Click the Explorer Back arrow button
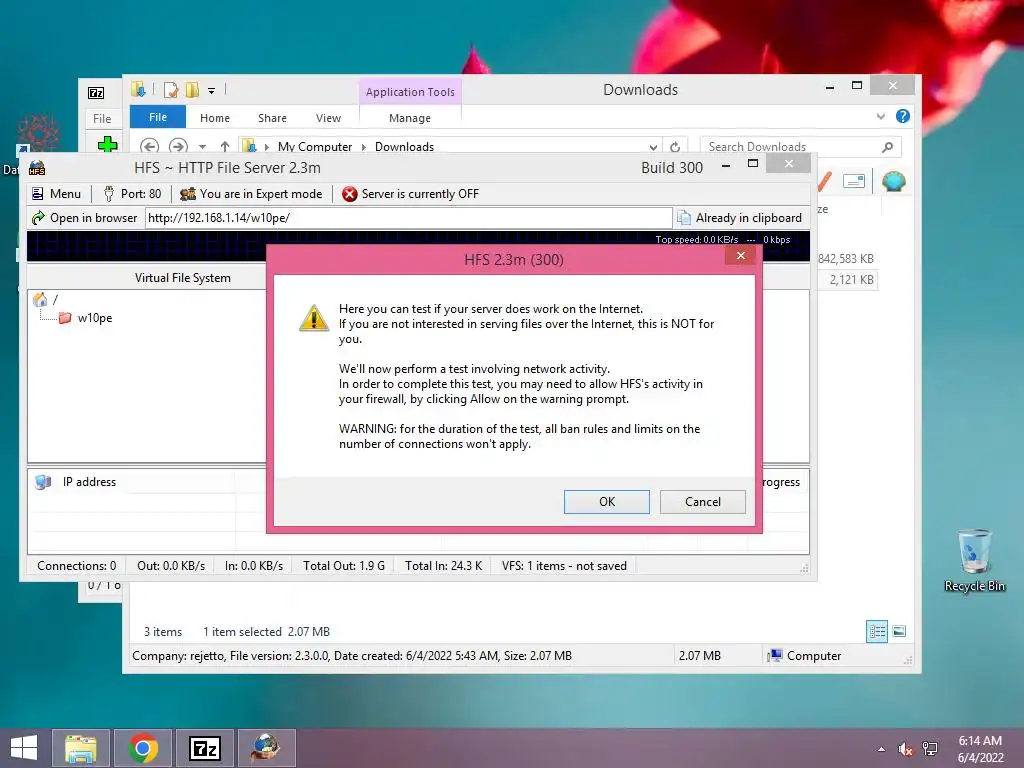This screenshot has width=1024, height=768. [150, 147]
